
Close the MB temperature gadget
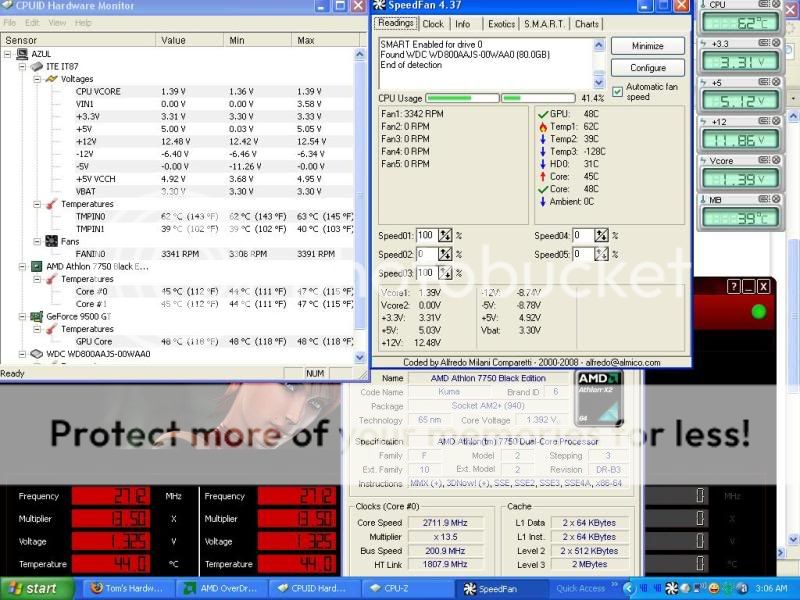776,199
